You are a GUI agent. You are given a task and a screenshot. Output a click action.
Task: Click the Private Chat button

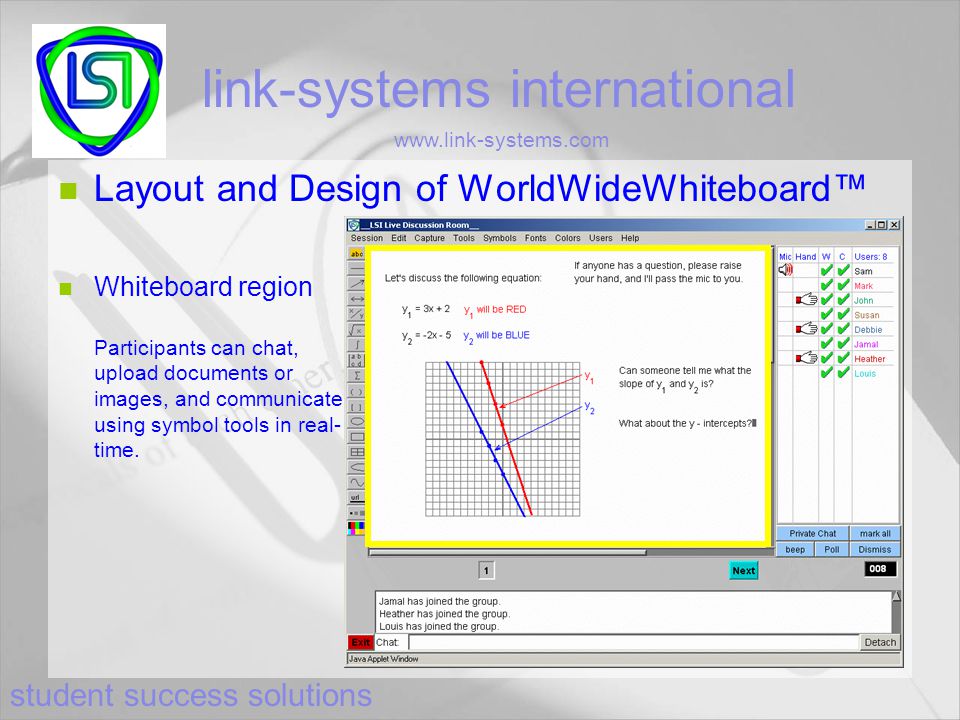tap(812, 533)
